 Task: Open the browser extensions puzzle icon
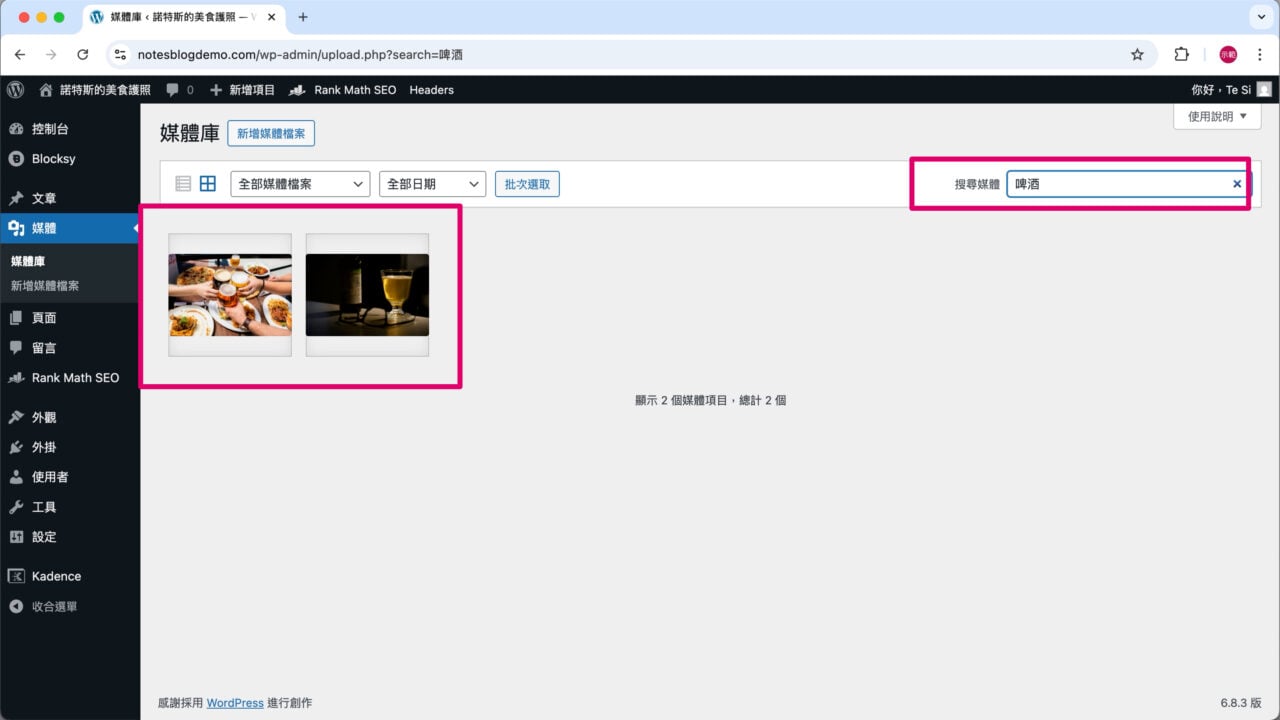[1181, 55]
